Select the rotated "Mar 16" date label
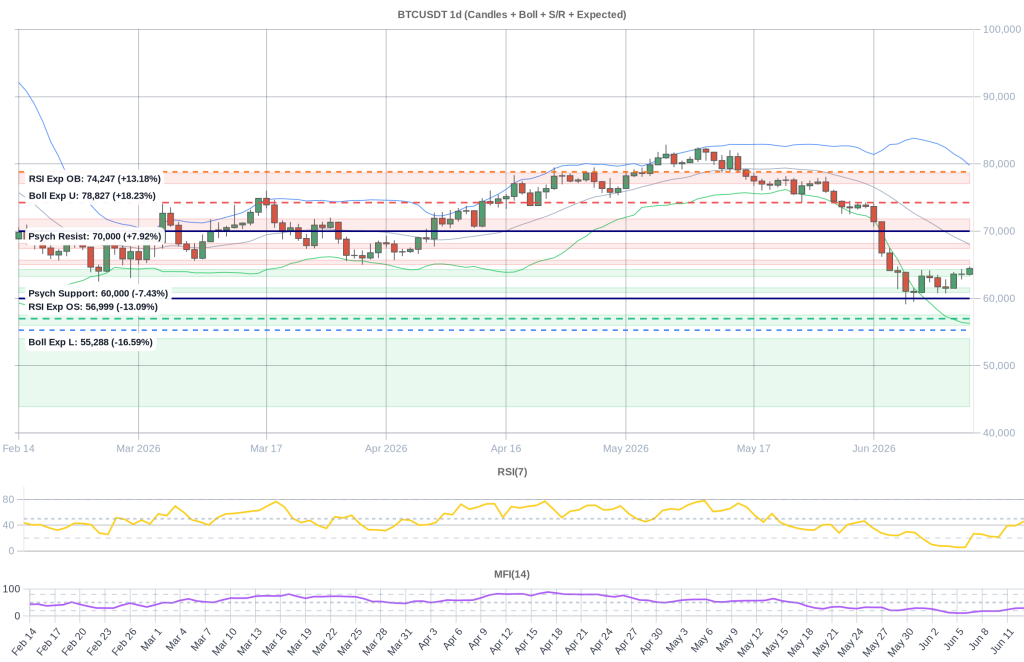The width and height of the screenshot is (1024, 662). tap(274, 642)
